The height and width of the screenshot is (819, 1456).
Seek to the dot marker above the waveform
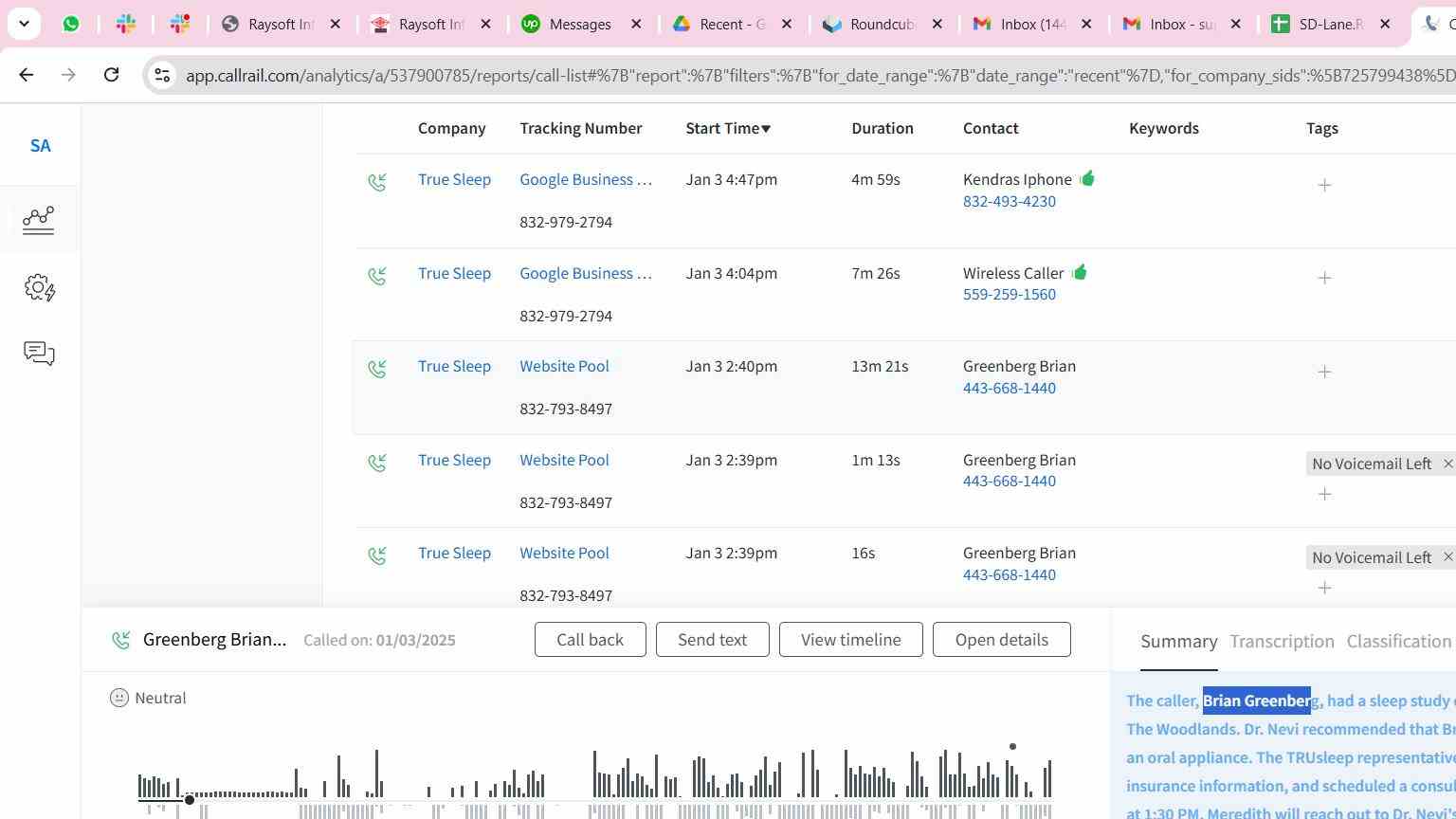coord(1012,747)
